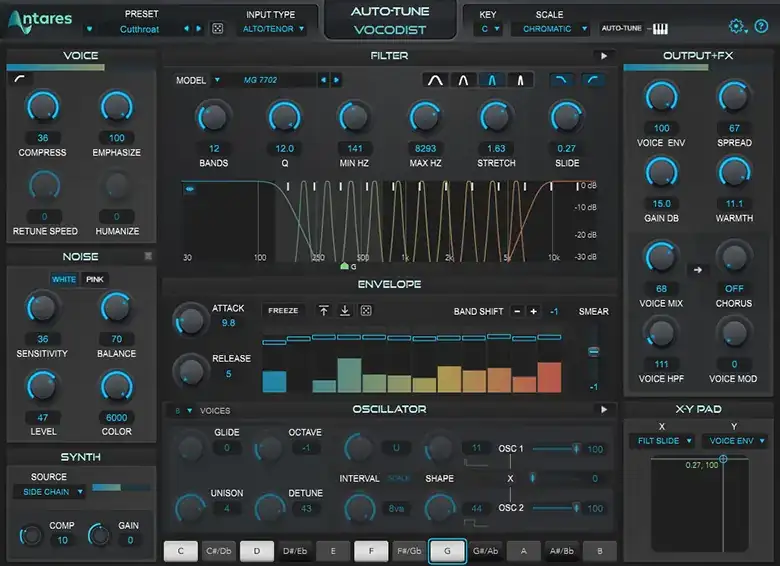The height and width of the screenshot is (566, 780).
Task: Open the filter Model dropdown arrow
Action: click(217, 80)
